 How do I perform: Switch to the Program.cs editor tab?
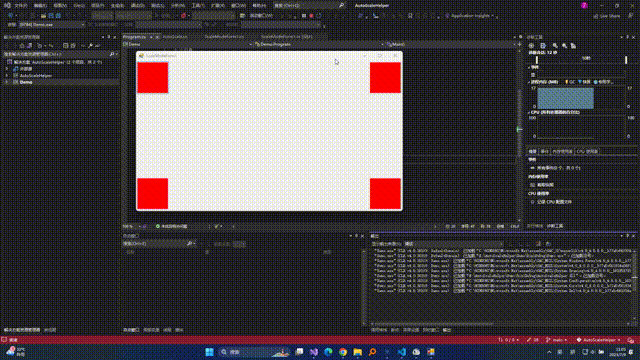click(135, 37)
